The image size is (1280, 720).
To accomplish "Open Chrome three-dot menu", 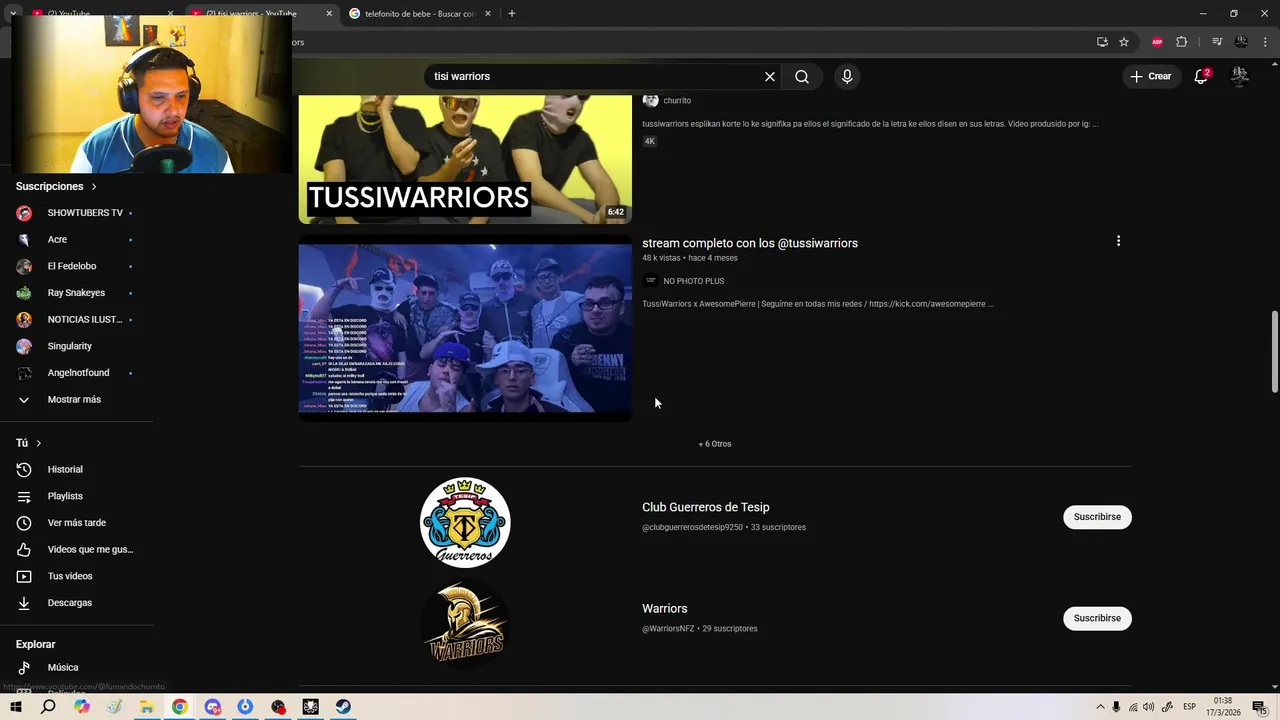I will tap(1263, 42).
